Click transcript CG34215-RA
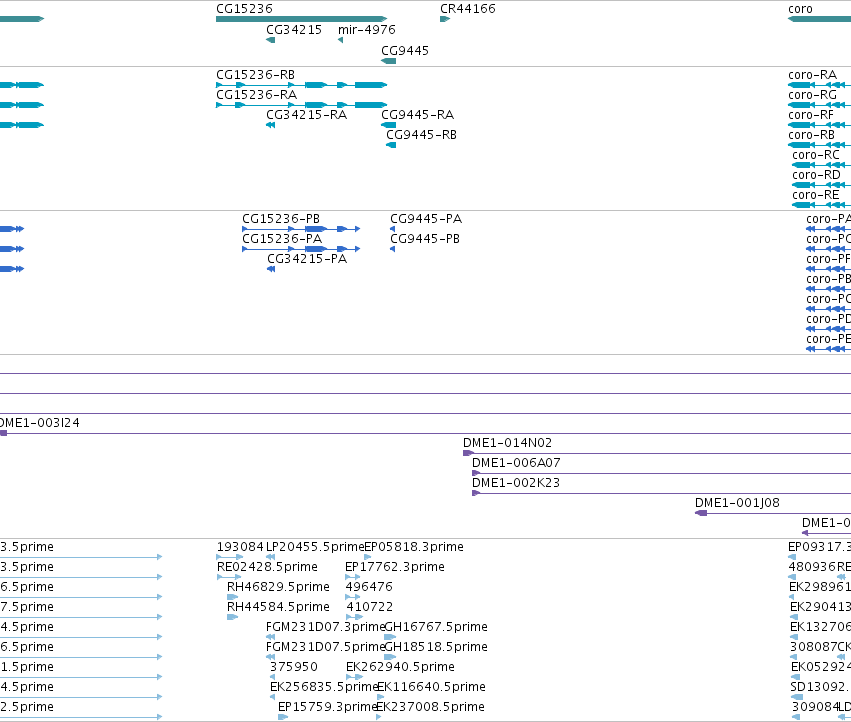 (x=270, y=125)
